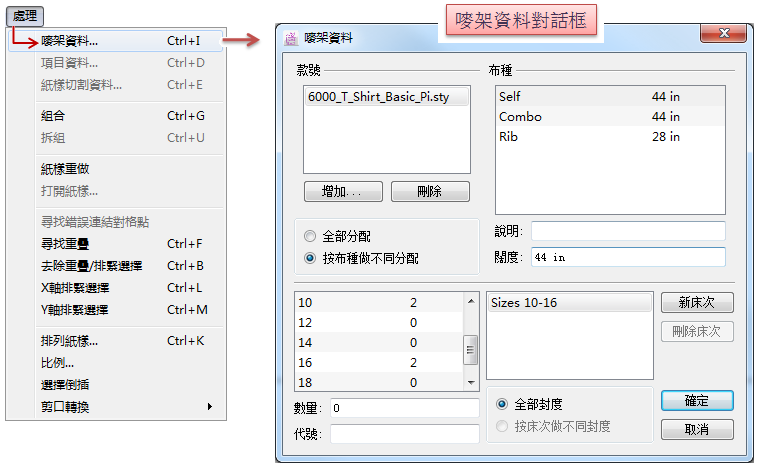This screenshot has height=465, width=758.
Task: Select 組合 menu command
Action: click(x=116, y=116)
